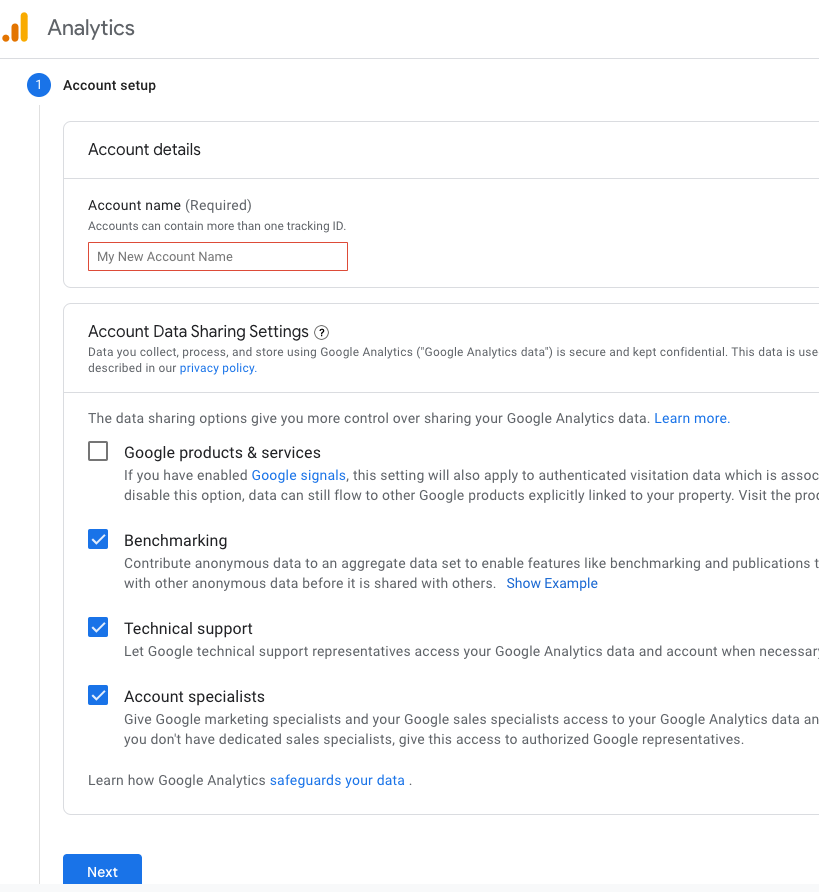Click the Benchmarking option label
The image size is (819, 892).
click(x=176, y=540)
